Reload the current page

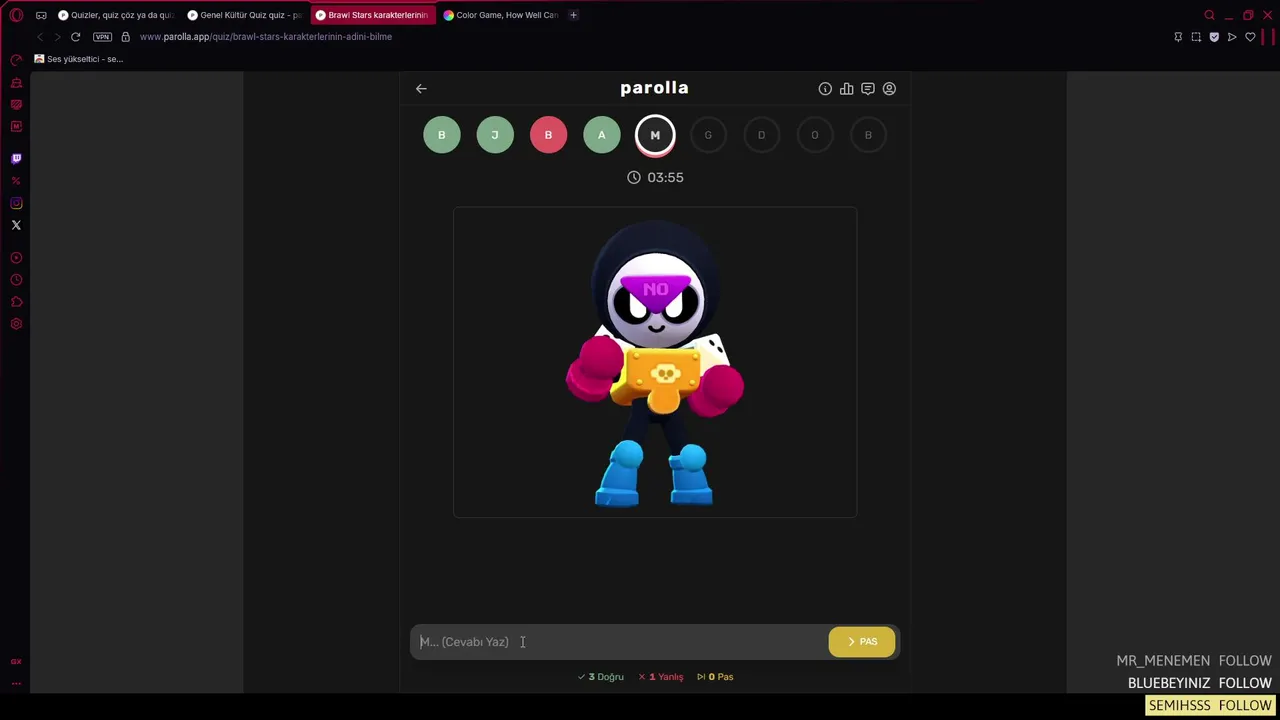(75, 37)
